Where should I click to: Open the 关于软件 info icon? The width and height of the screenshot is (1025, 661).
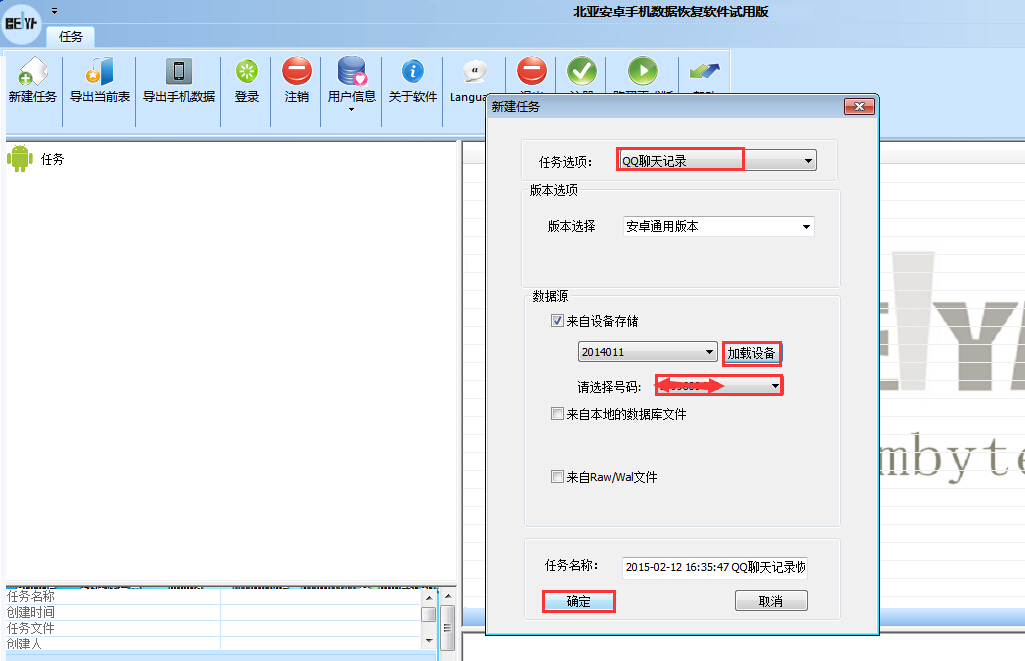click(x=412, y=71)
